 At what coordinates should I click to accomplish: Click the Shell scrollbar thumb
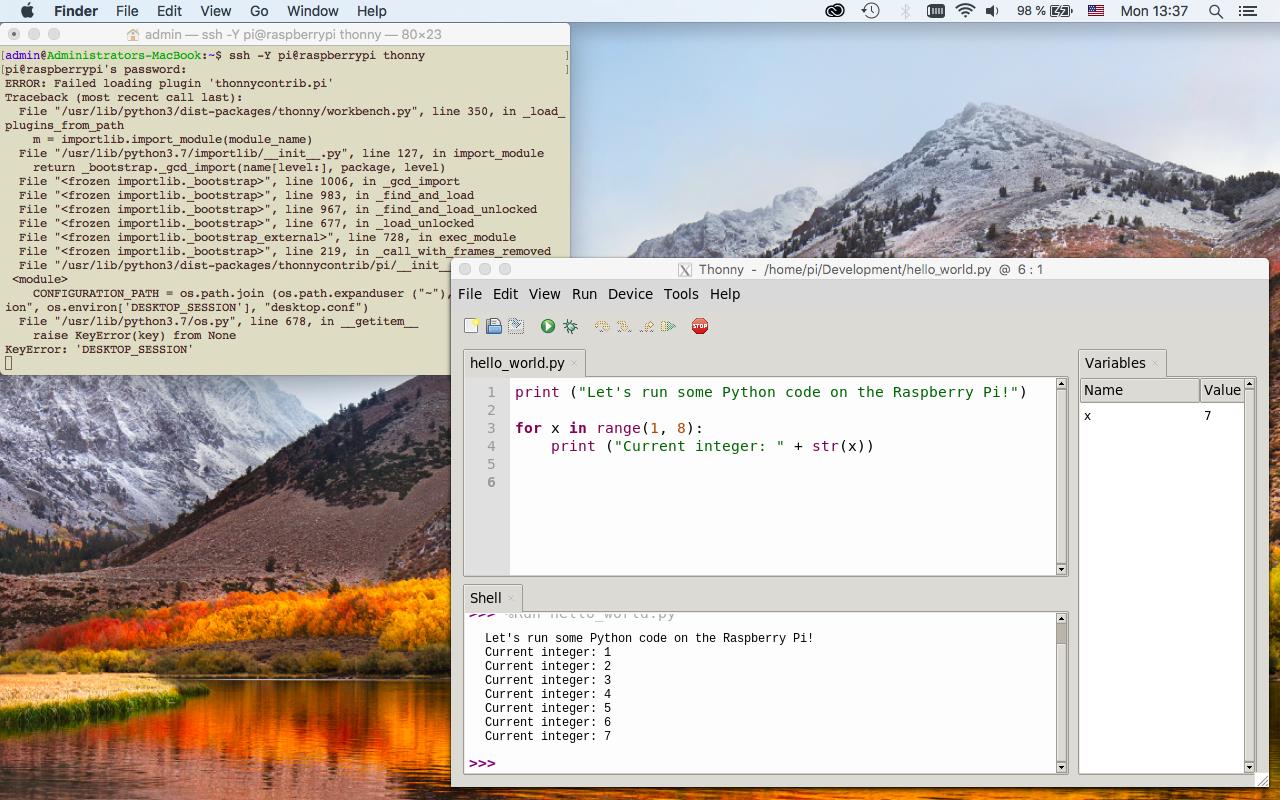1061,633
